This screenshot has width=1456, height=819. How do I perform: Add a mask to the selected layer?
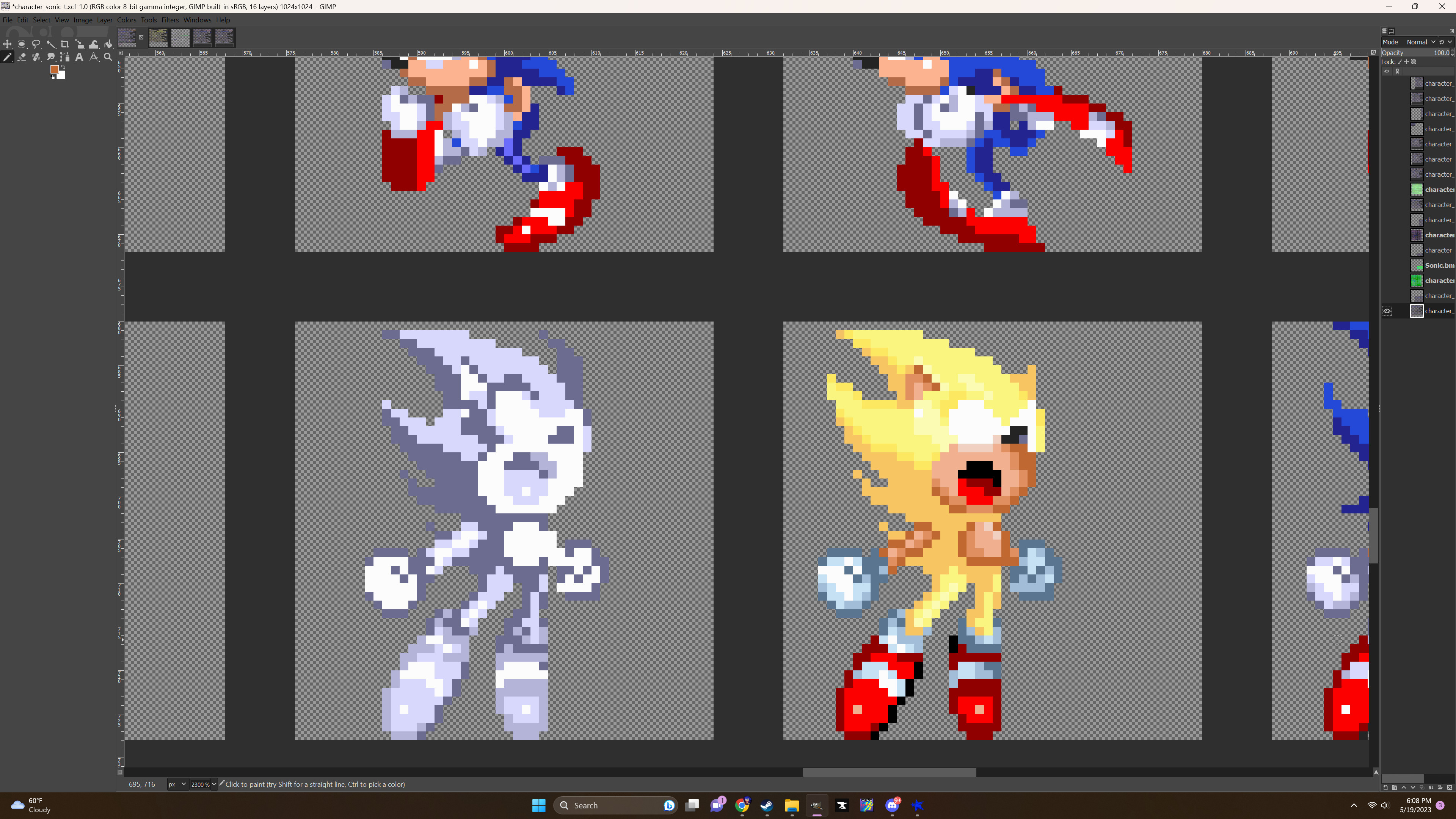(1440, 788)
